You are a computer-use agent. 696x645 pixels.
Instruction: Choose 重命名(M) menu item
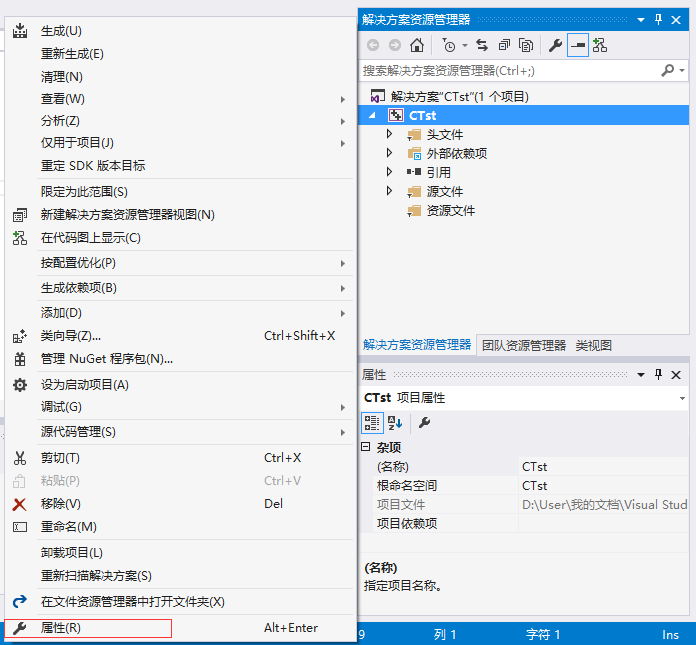[x=180, y=527]
